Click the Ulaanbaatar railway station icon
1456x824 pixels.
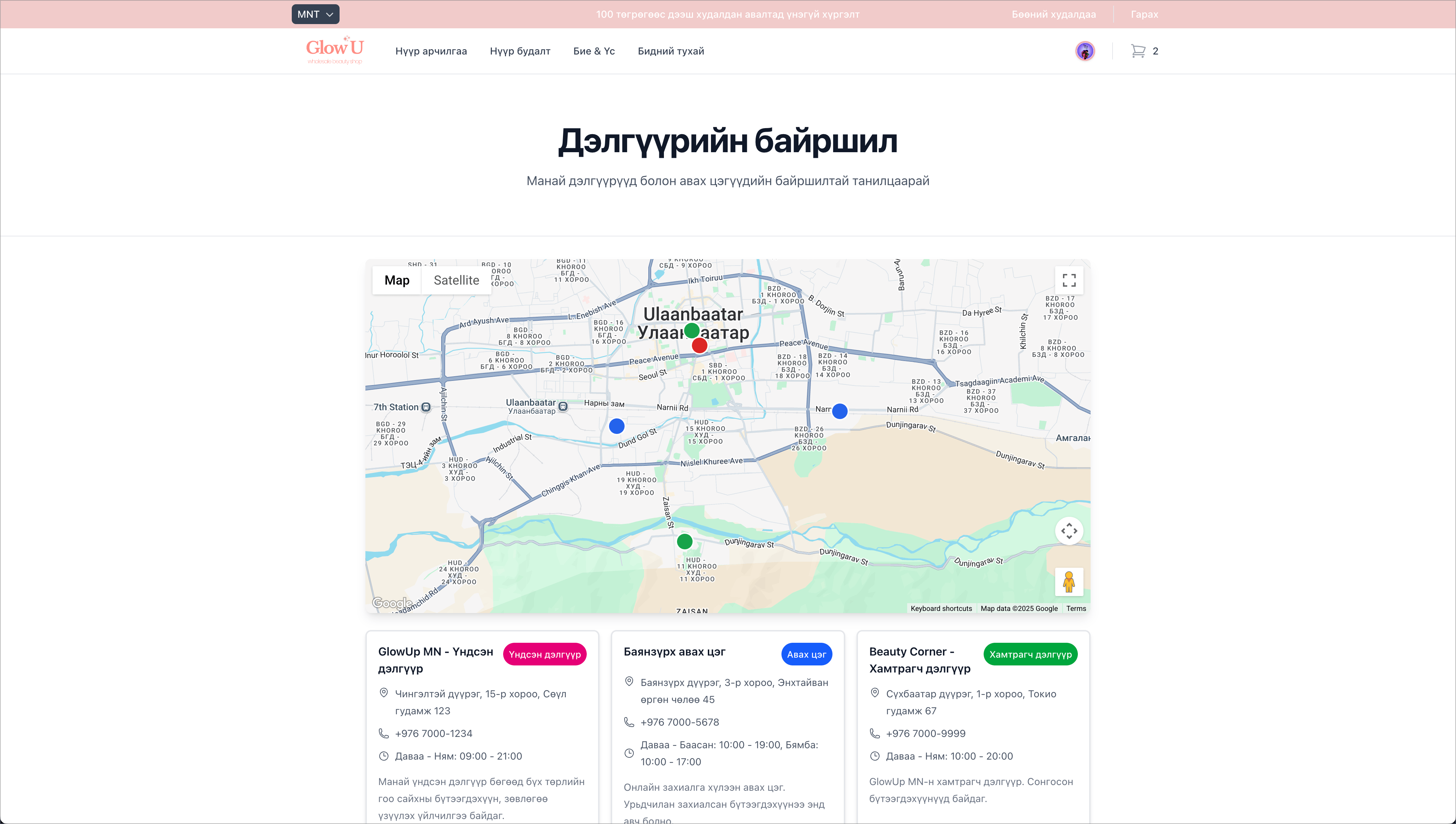(563, 406)
